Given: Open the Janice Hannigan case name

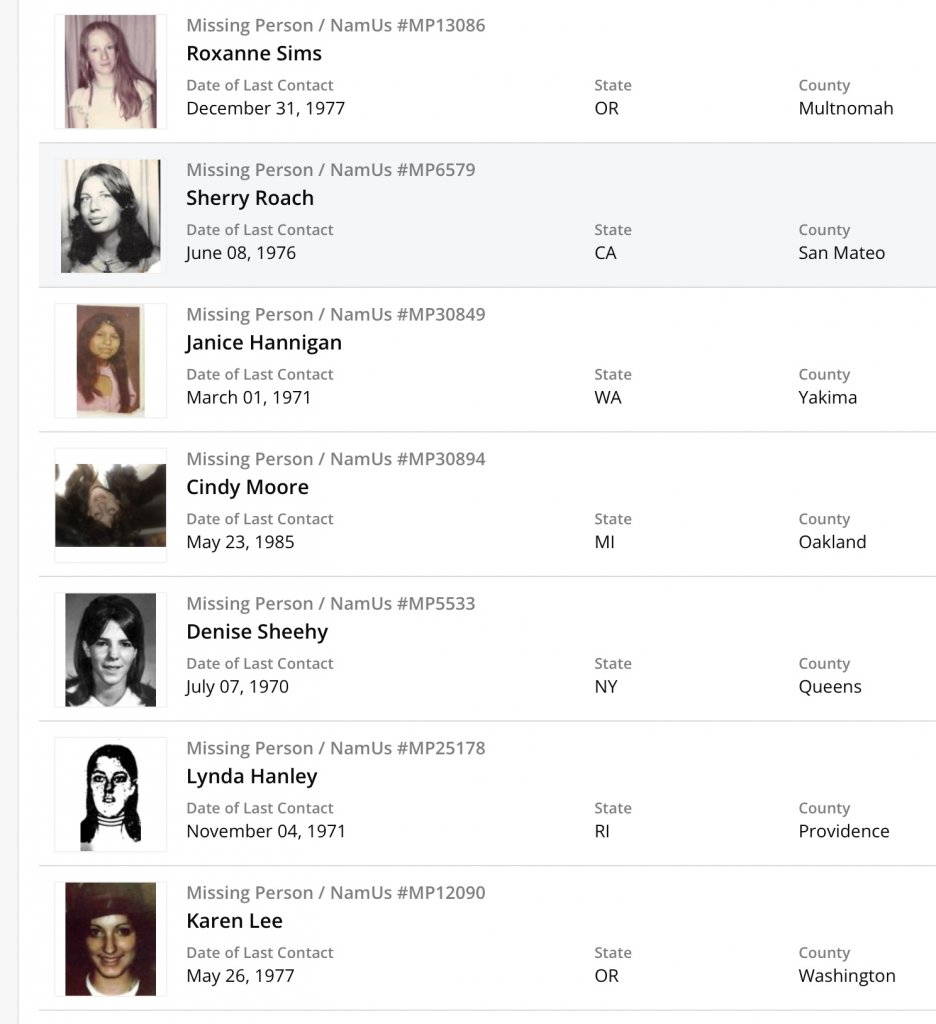Looking at the screenshot, I should (264, 342).
